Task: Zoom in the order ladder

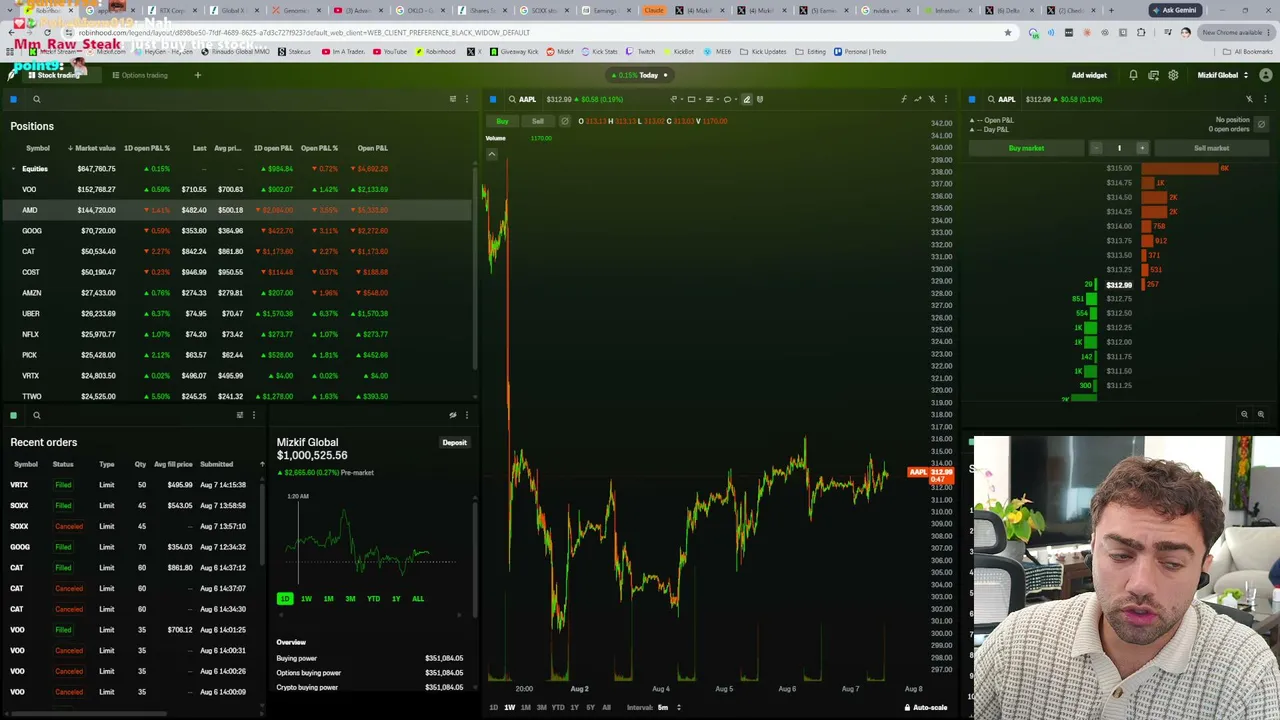Action: pos(1260,414)
